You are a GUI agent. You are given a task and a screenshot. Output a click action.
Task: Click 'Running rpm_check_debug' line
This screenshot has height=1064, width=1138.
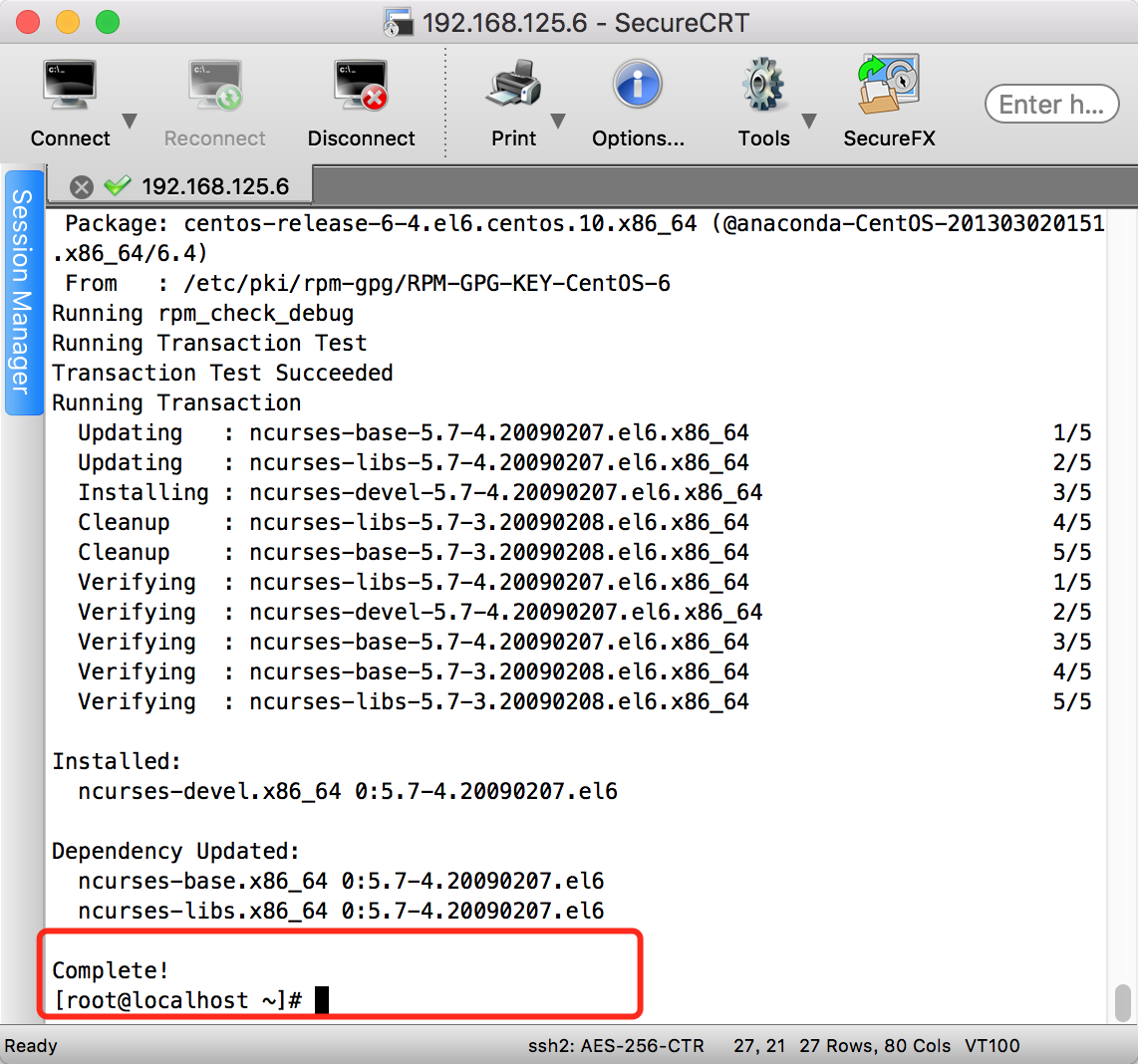(x=202, y=314)
